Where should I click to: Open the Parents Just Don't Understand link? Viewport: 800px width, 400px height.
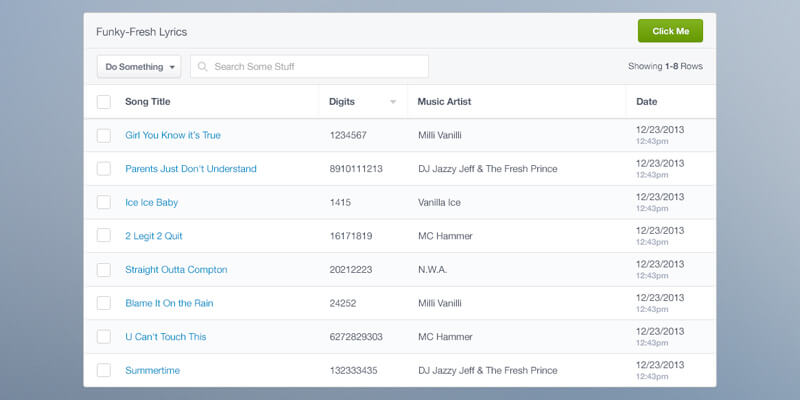(190, 169)
